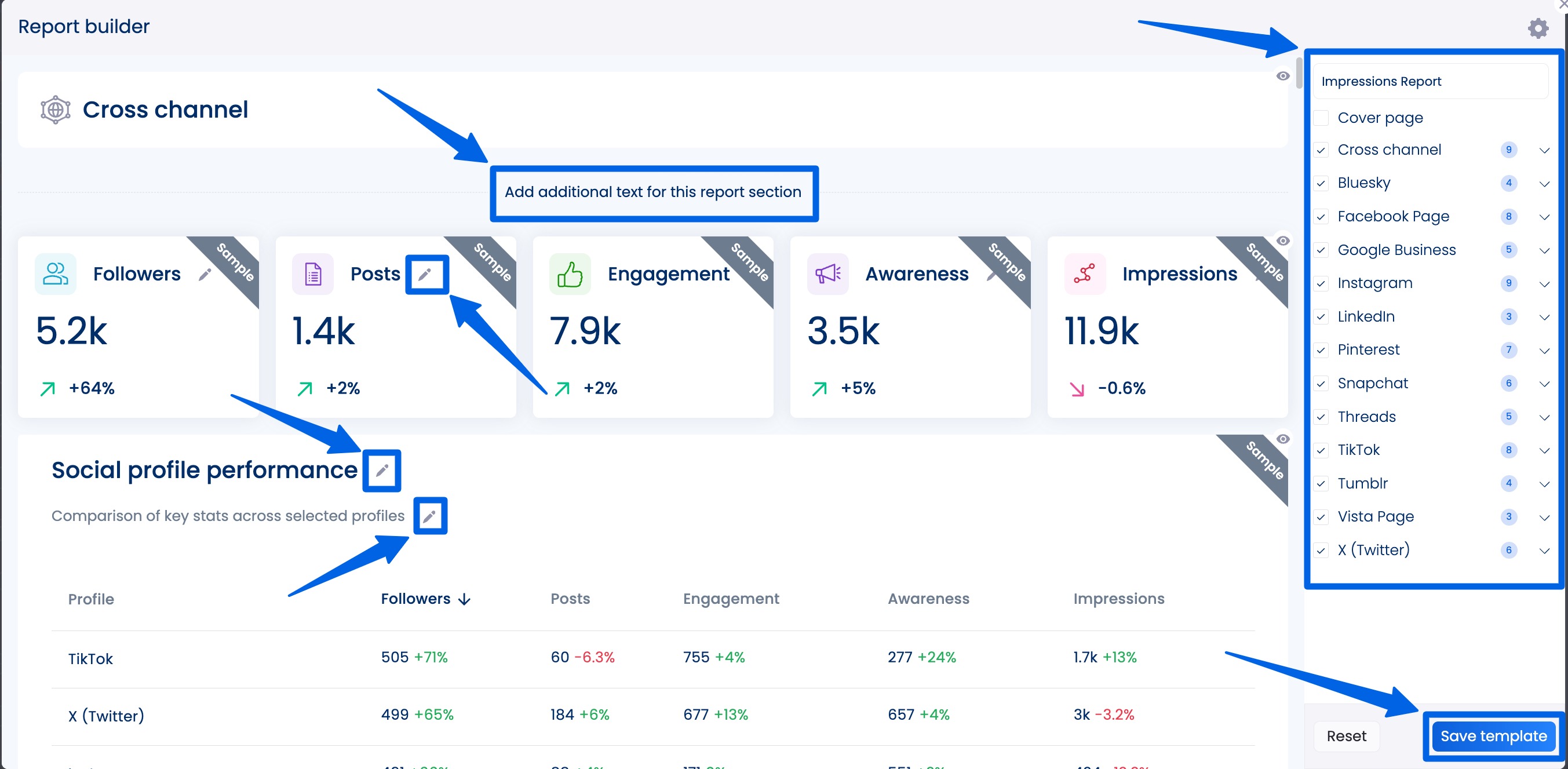Click the Awareness megaphone icon
This screenshot has width=1568, height=769.
(x=827, y=274)
